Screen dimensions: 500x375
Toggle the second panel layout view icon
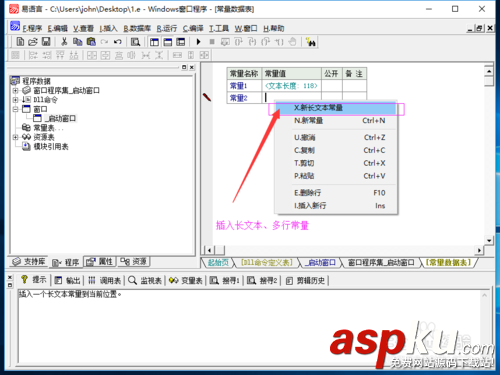tap(168, 42)
